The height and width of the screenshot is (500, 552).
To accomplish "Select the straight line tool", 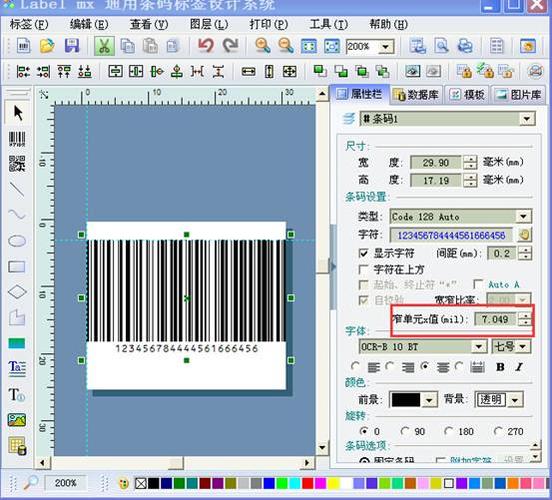I will pos(17,189).
